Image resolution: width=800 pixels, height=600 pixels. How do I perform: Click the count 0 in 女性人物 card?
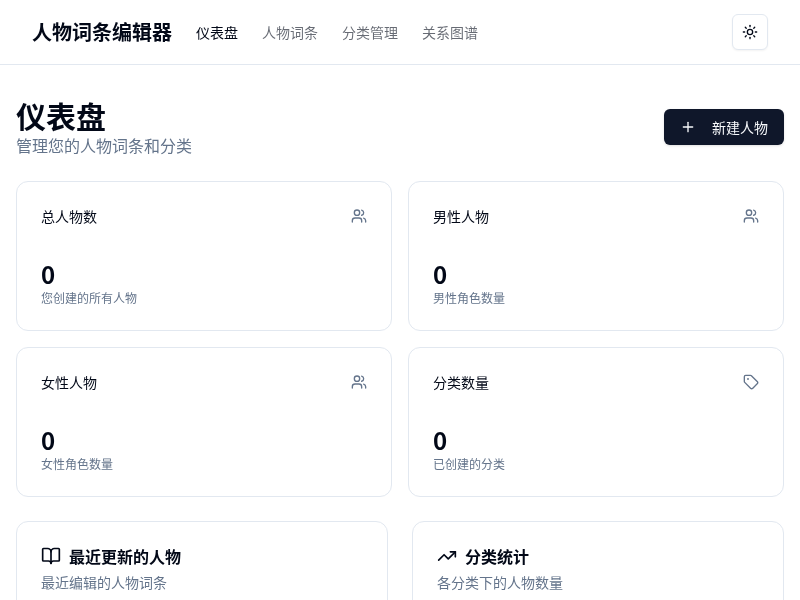click(x=48, y=441)
